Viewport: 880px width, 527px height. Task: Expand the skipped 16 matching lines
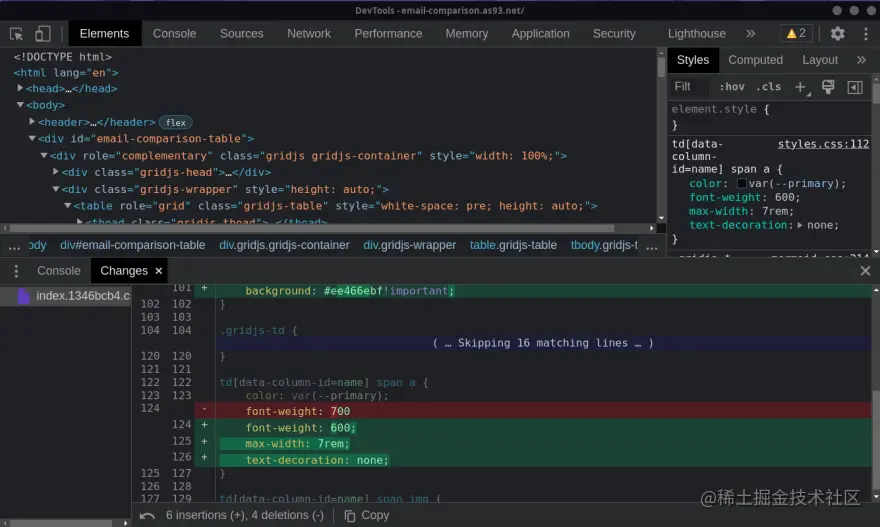coord(543,343)
